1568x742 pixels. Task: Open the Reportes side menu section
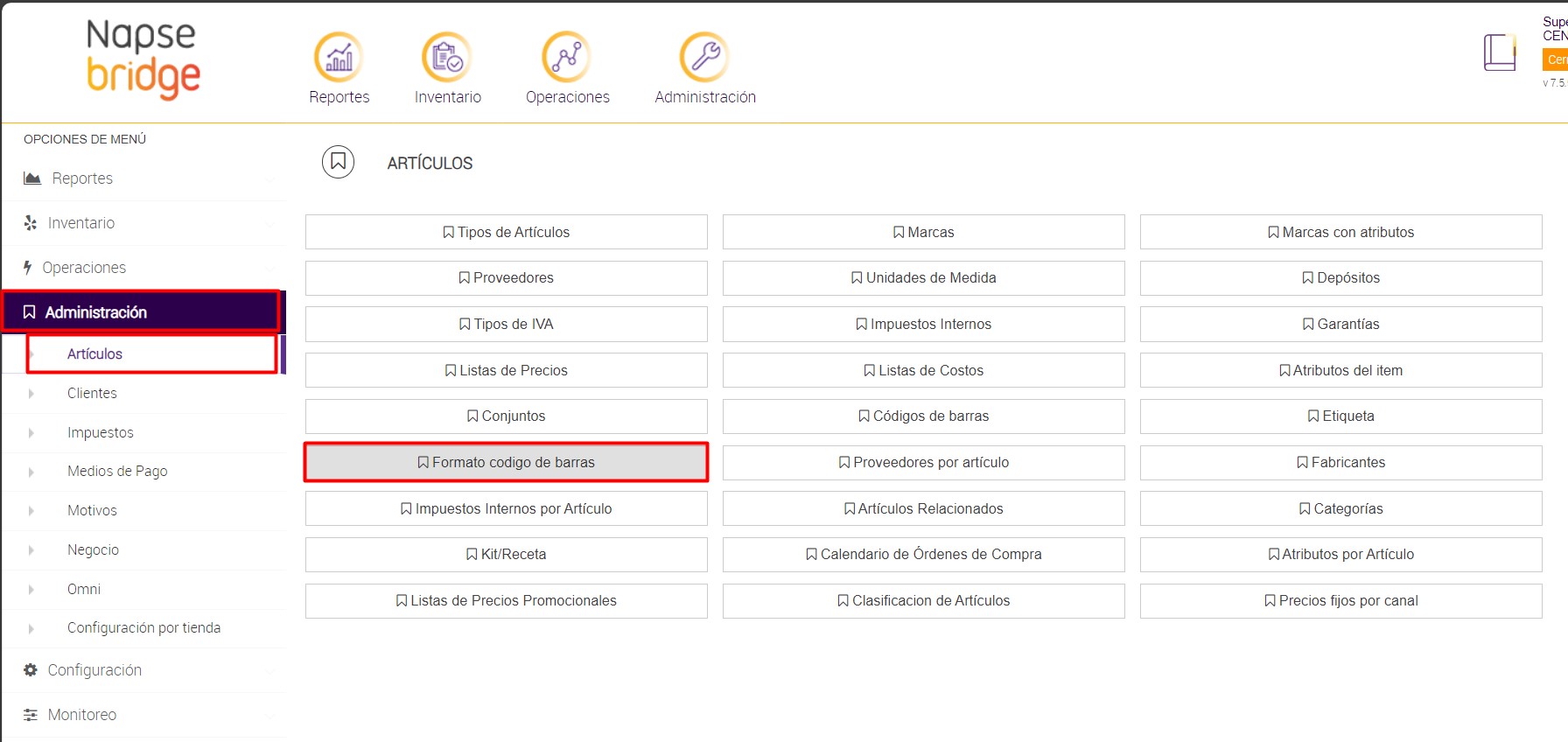pos(144,178)
